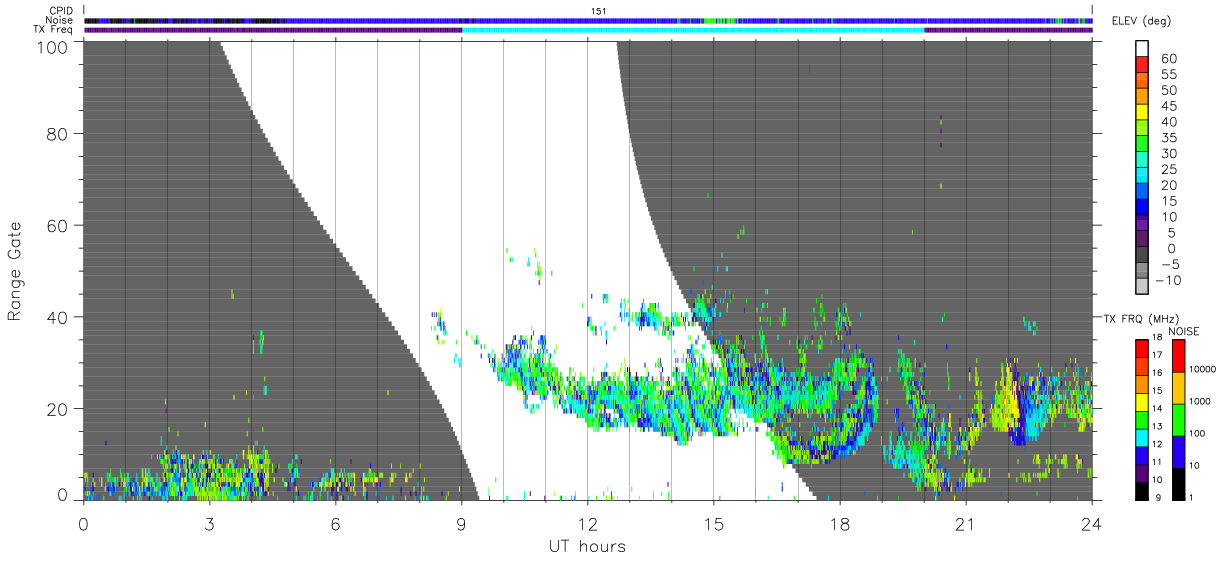The height and width of the screenshot is (567, 1228).
Task: Click the purple starting section of TX Freq strip
Action: 273,30
